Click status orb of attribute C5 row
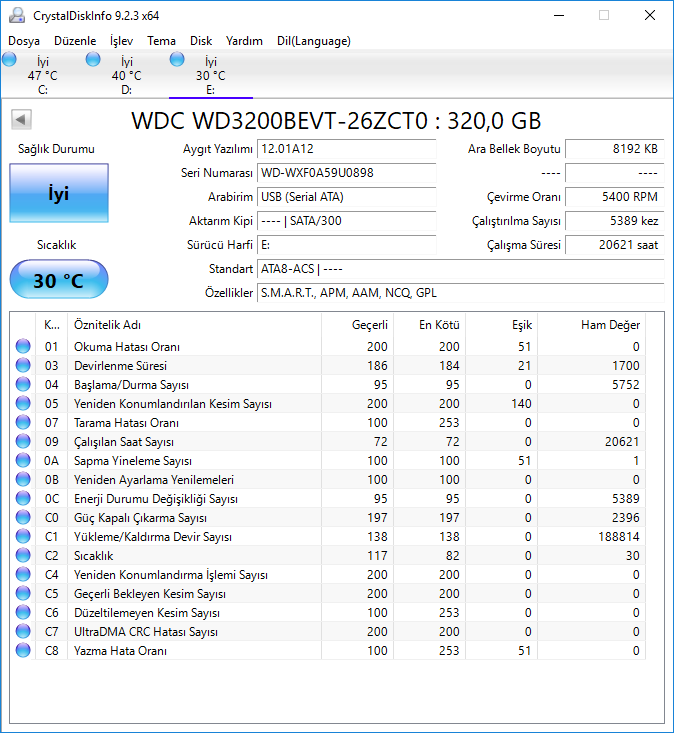 (x=23, y=593)
